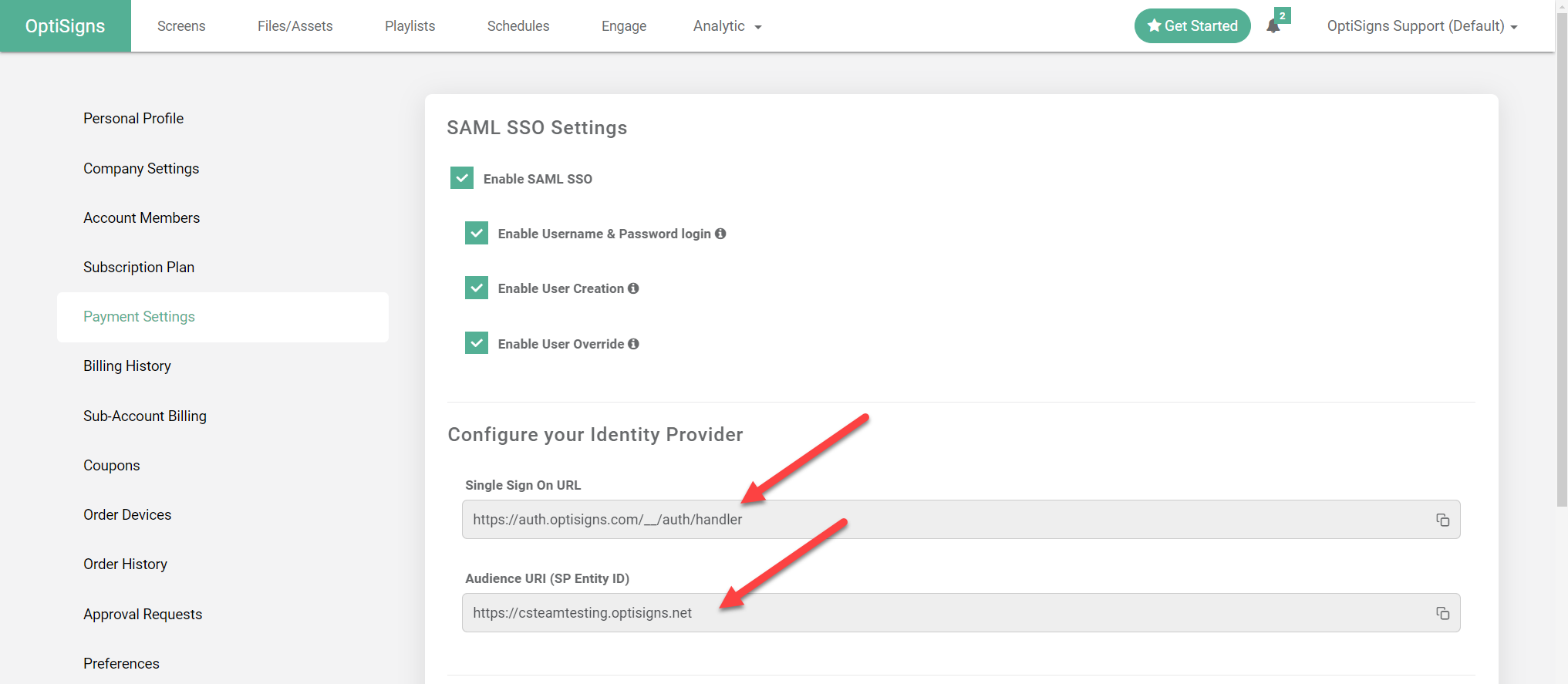1568x684 pixels.
Task: Toggle Enable Username & Password login checkbox
Action: [x=477, y=233]
